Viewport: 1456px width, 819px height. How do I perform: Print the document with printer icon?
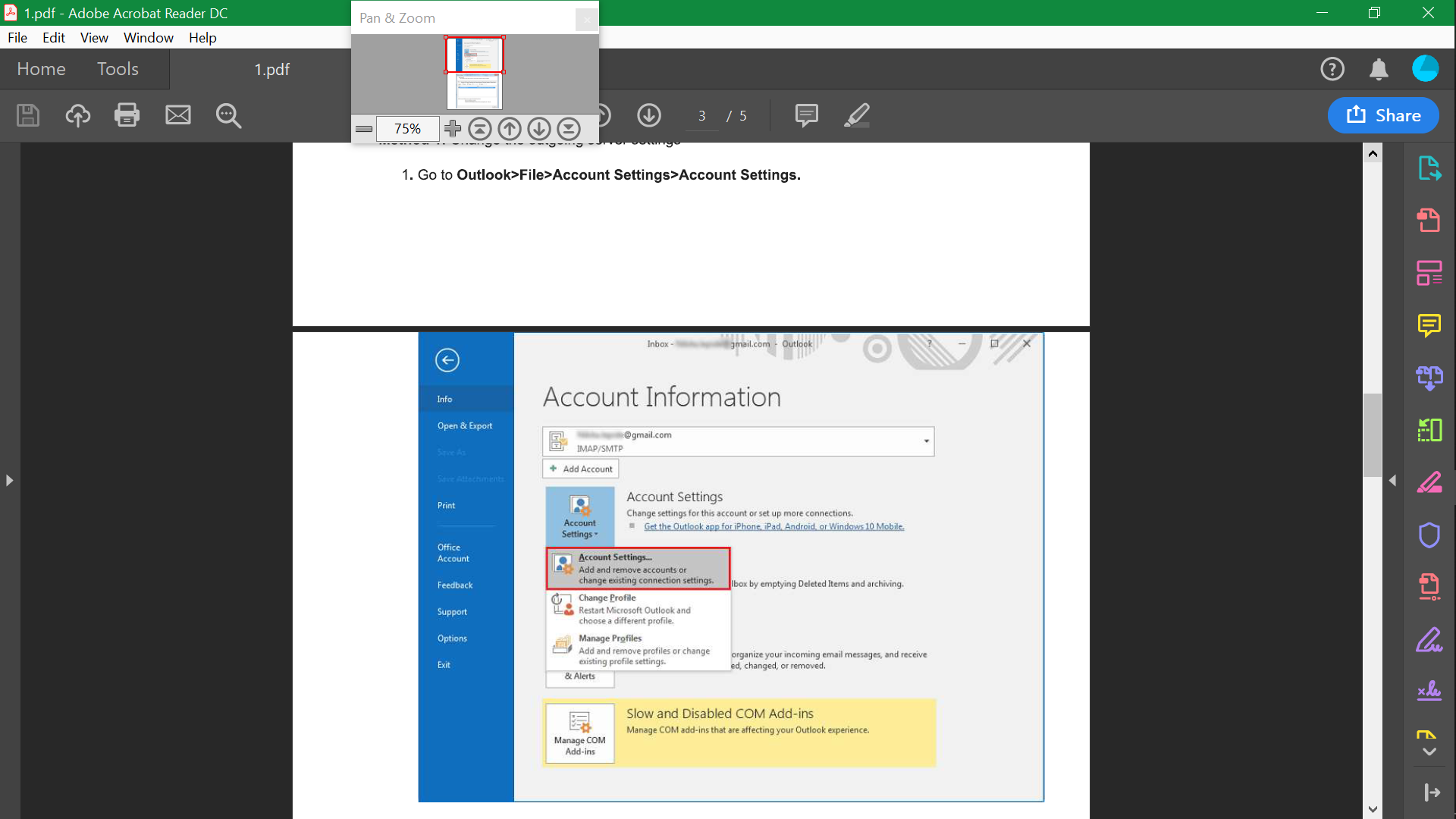coord(127,115)
